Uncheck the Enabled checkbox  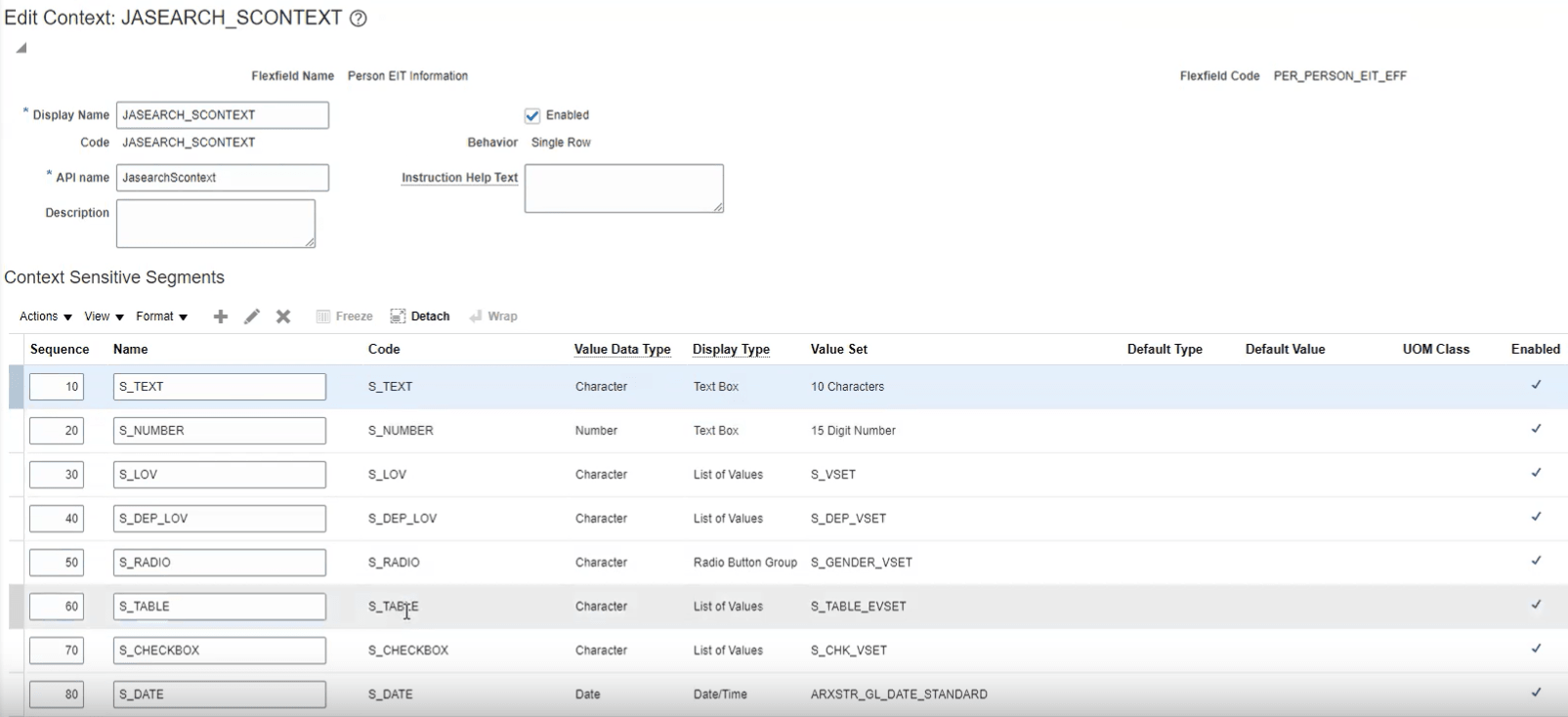532,116
